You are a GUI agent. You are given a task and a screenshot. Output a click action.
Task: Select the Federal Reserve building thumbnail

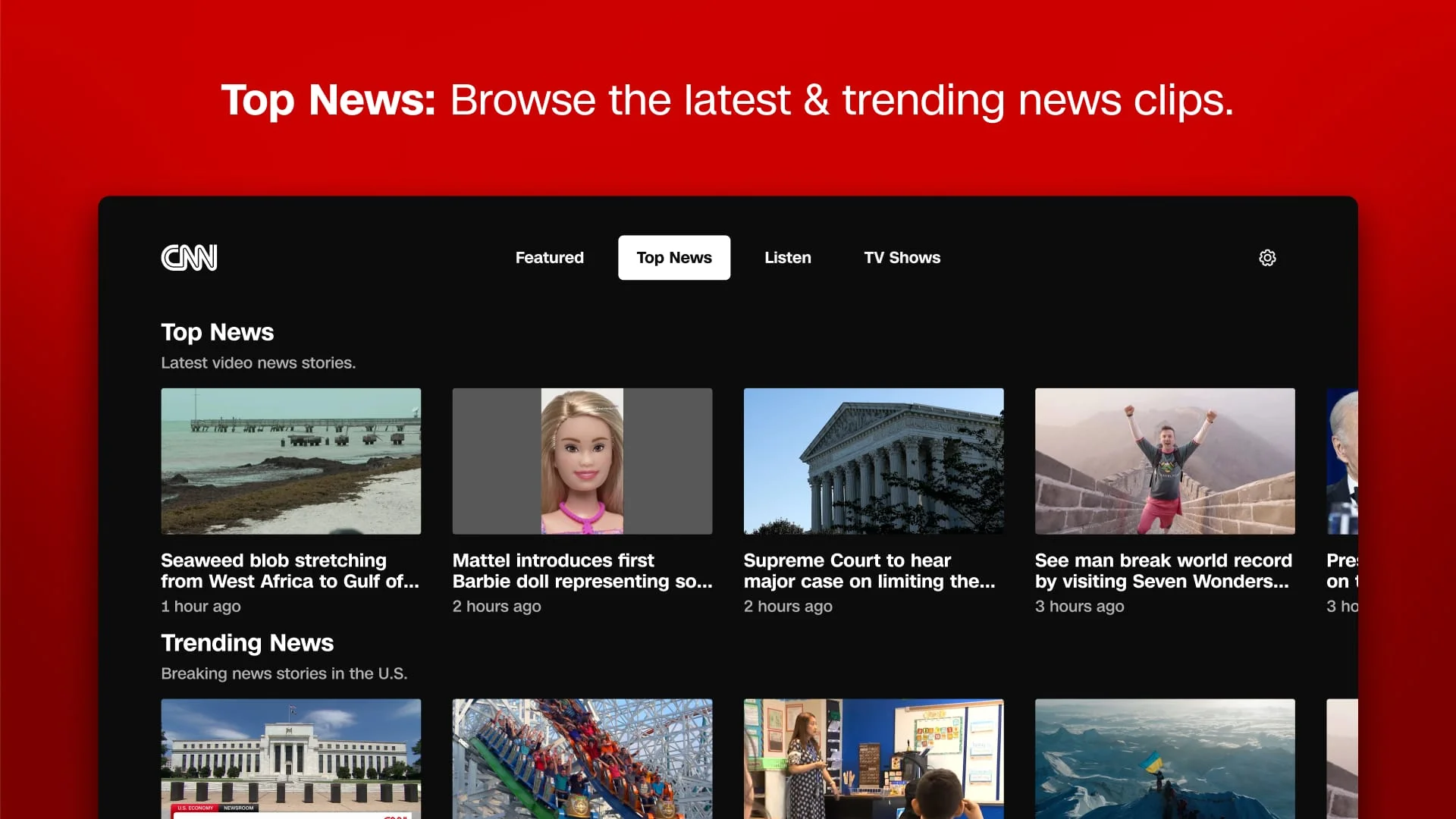pyautogui.click(x=290, y=758)
